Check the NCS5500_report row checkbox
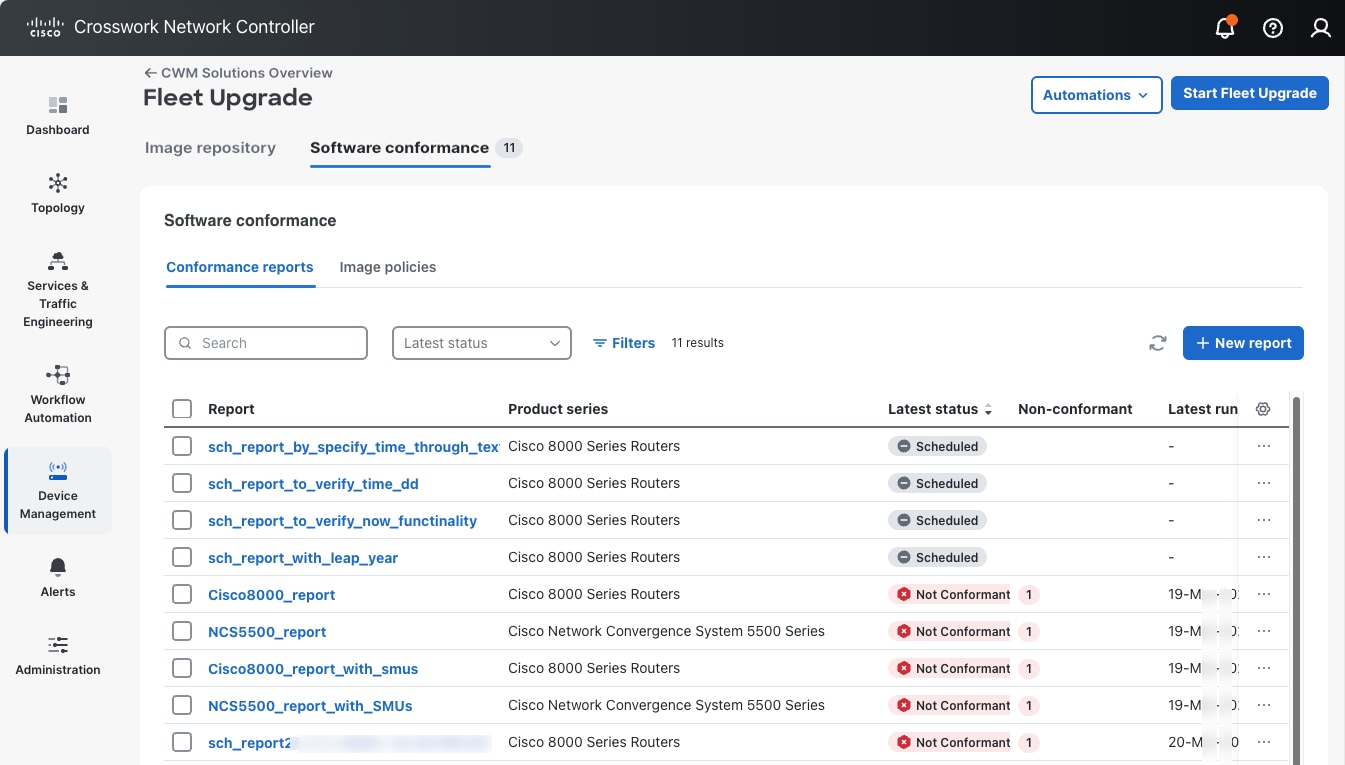Viewport: 1345px width, 765px height. coord(182,631)
